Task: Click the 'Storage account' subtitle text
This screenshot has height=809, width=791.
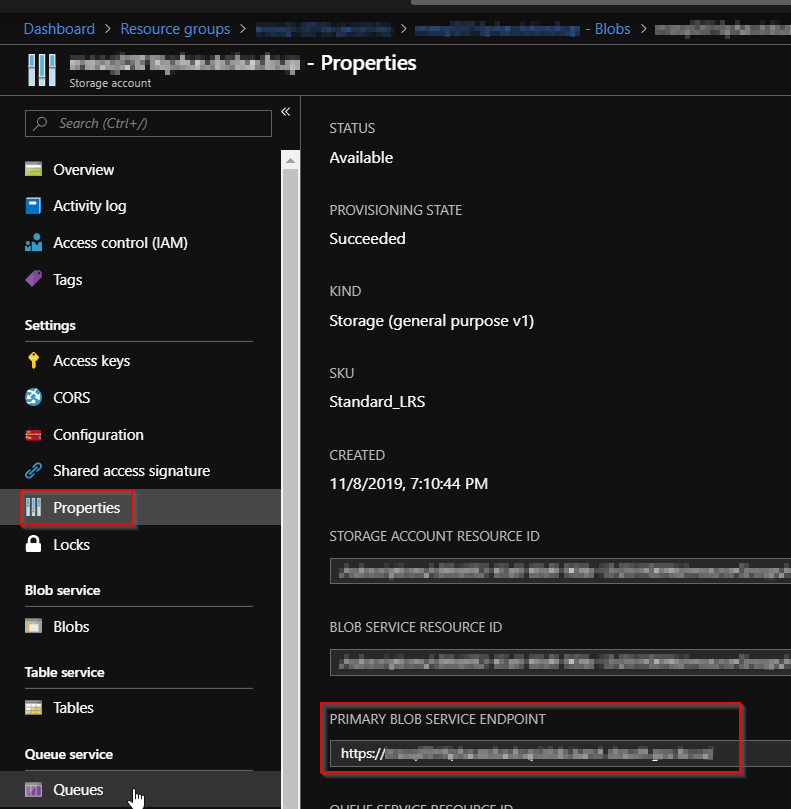Action: (110, 83)
